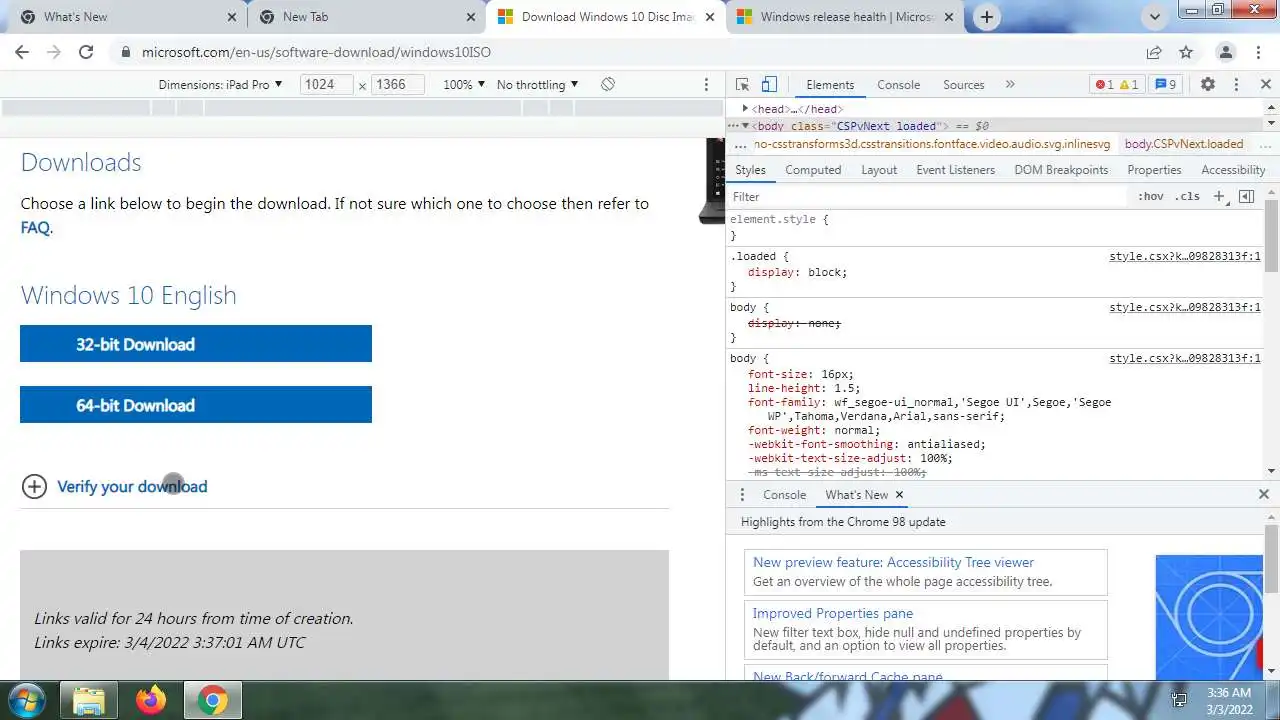Screen dimensions: 1280x720
Task: Click the What's New video thumbnail
Action: coord(1209,617)
